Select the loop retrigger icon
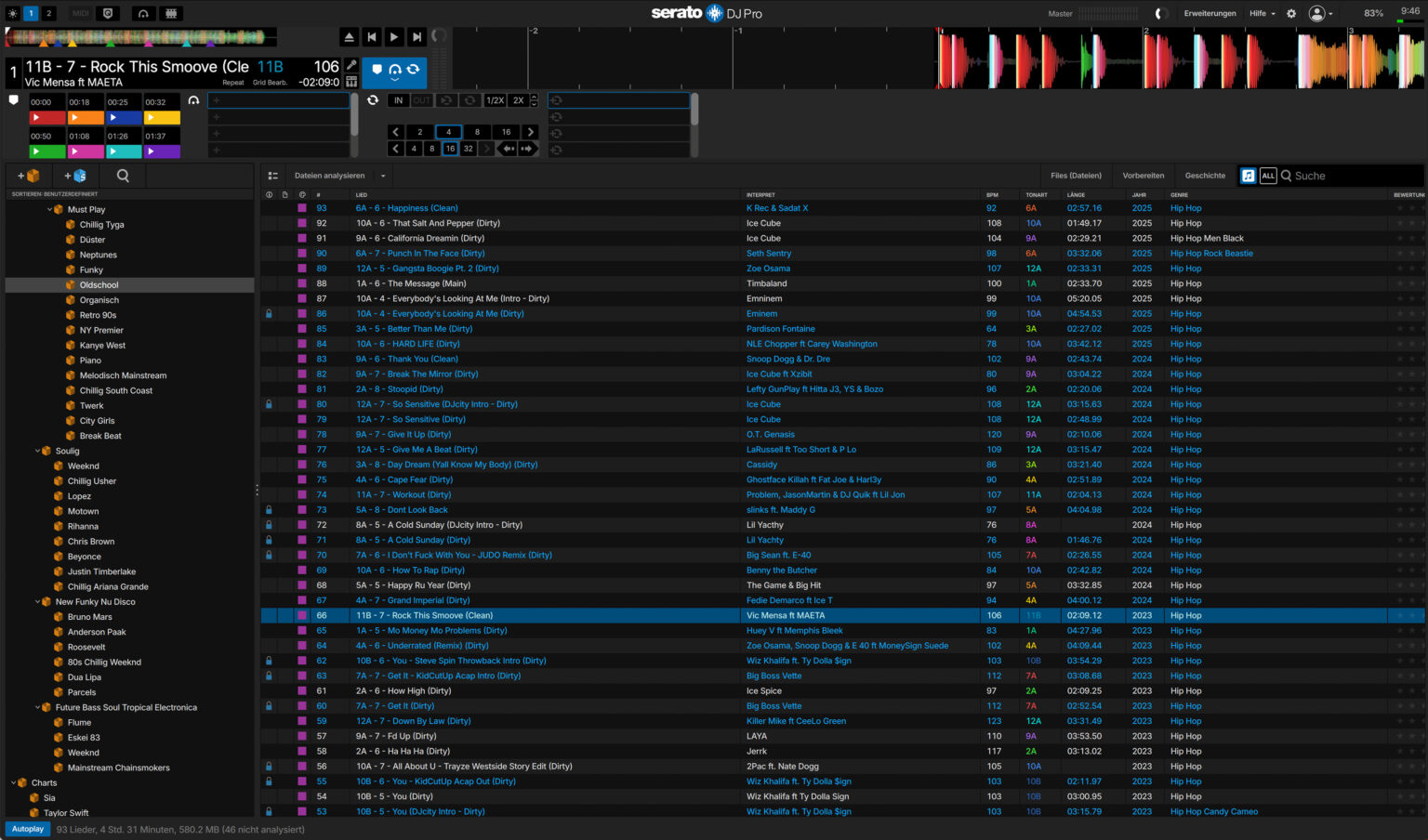1428x840 pixels. click(x=447, y=100)
